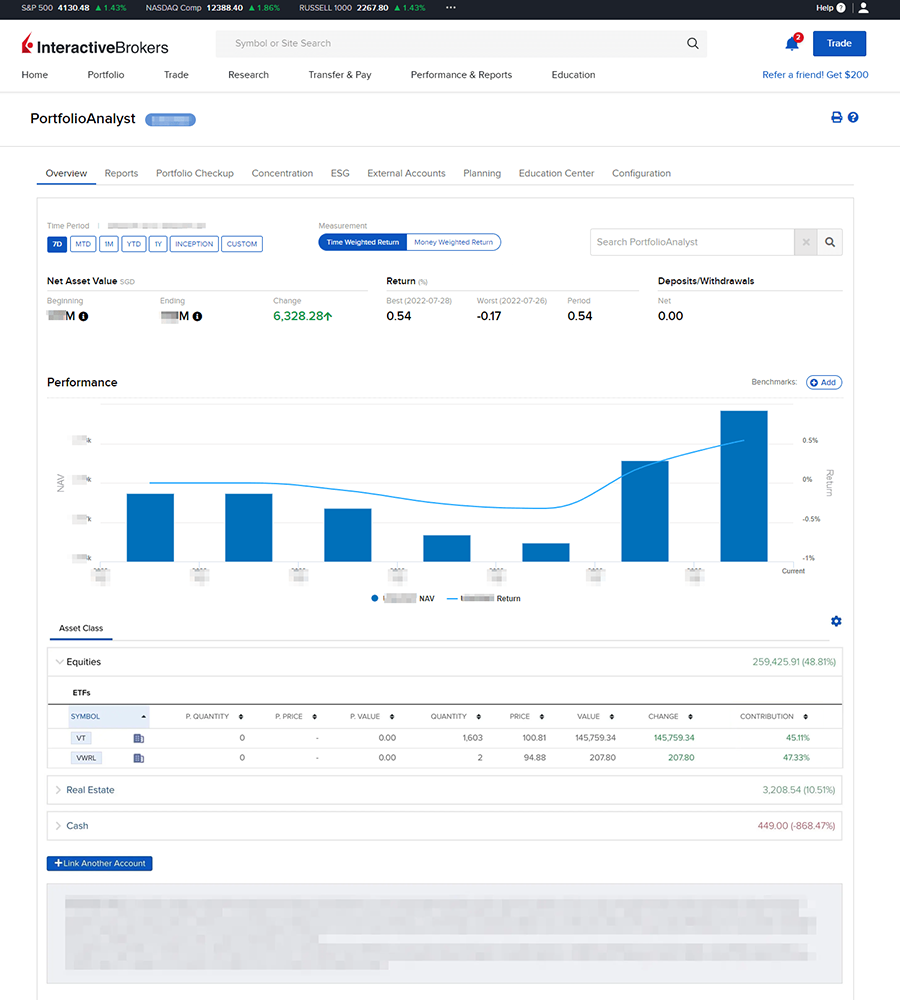
Task: Open the asset class settings gear icon
Action: [x=836, y=621]
